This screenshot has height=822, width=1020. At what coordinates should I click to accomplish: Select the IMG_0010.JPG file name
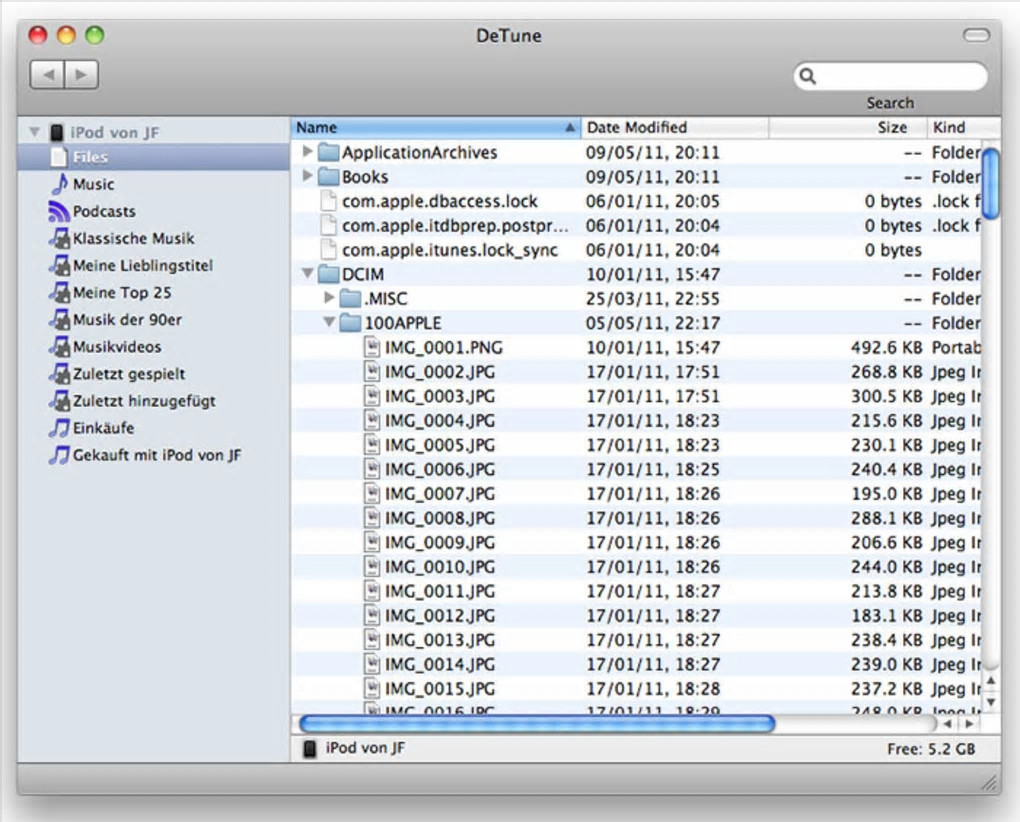tap(440, 567)
